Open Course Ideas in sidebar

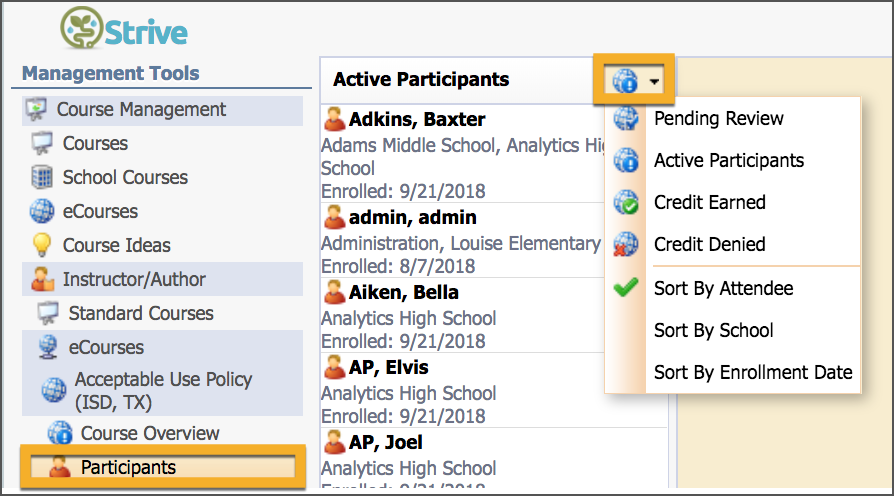[x=116, y=245]
